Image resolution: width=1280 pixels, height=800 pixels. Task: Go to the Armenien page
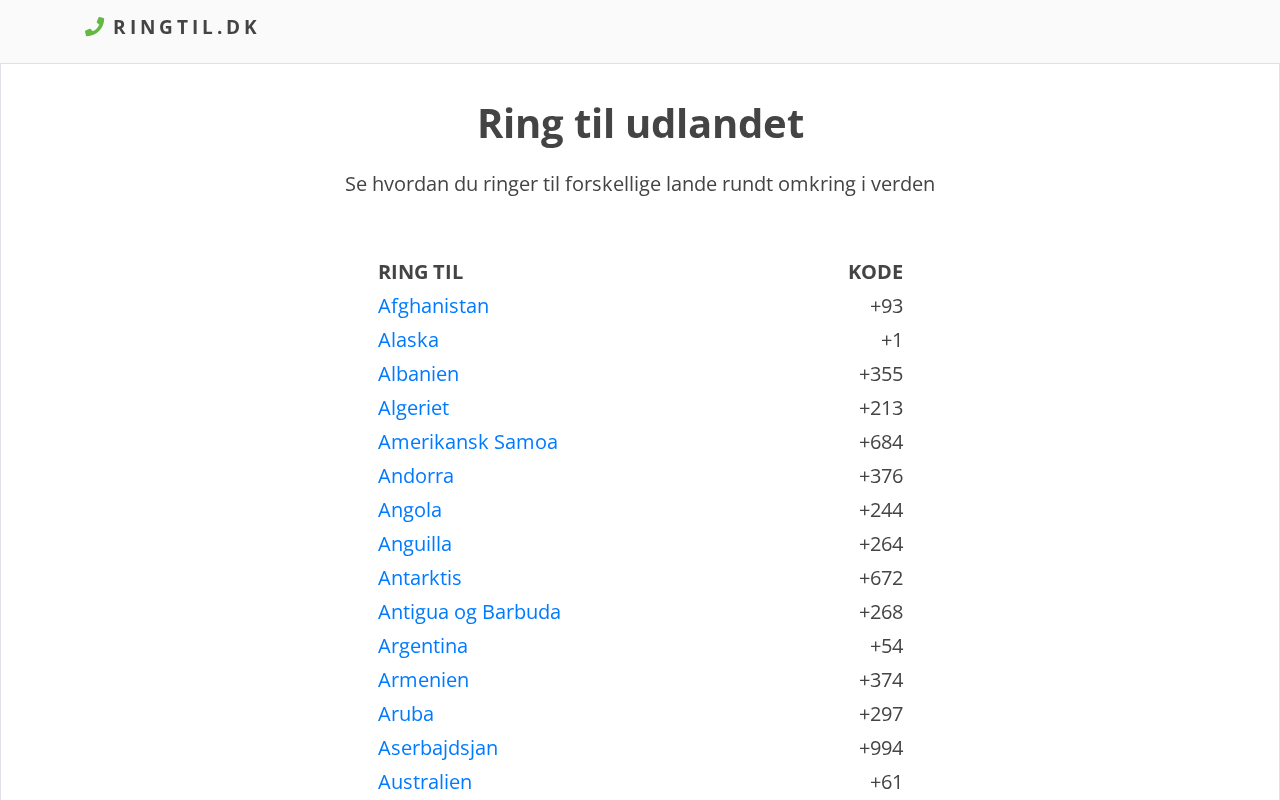tap(423, 680)
